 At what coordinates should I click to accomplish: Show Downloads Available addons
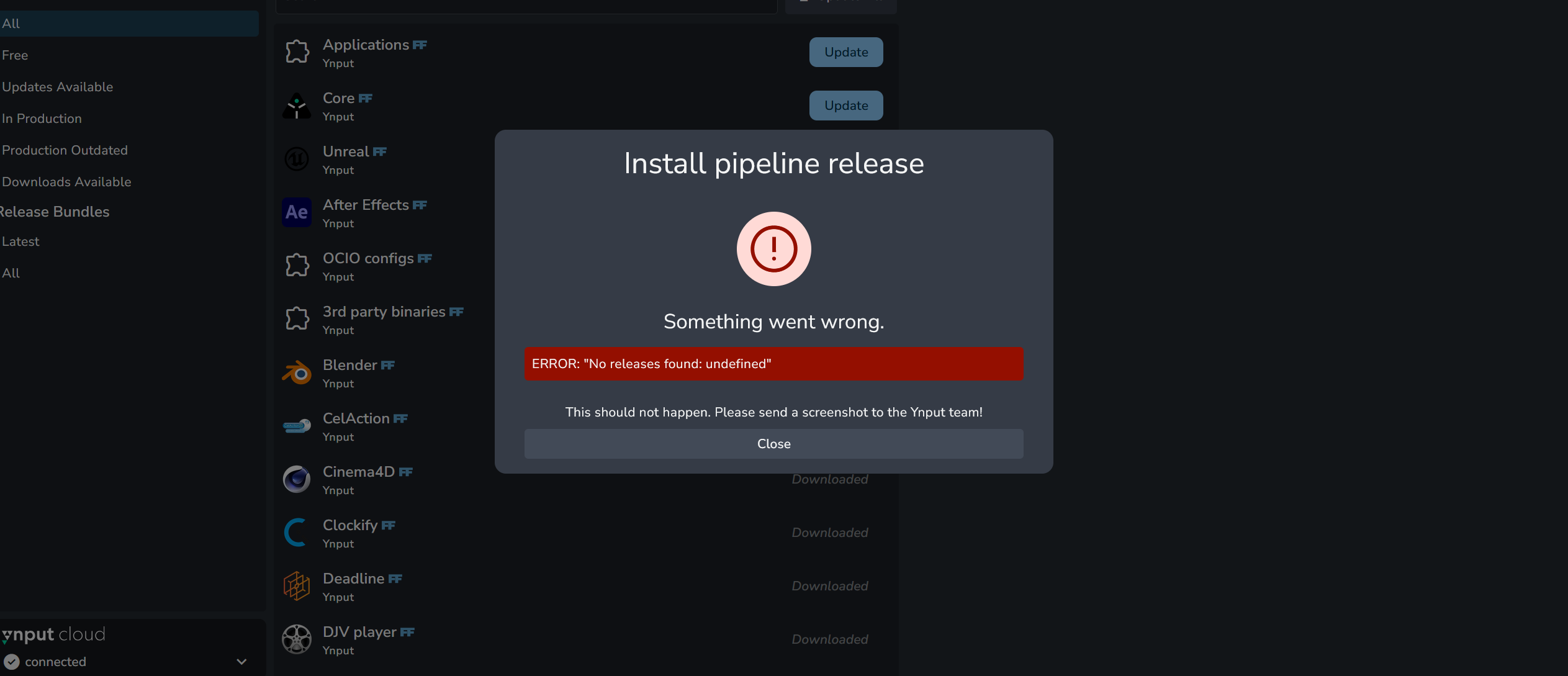tap(129, 182)
